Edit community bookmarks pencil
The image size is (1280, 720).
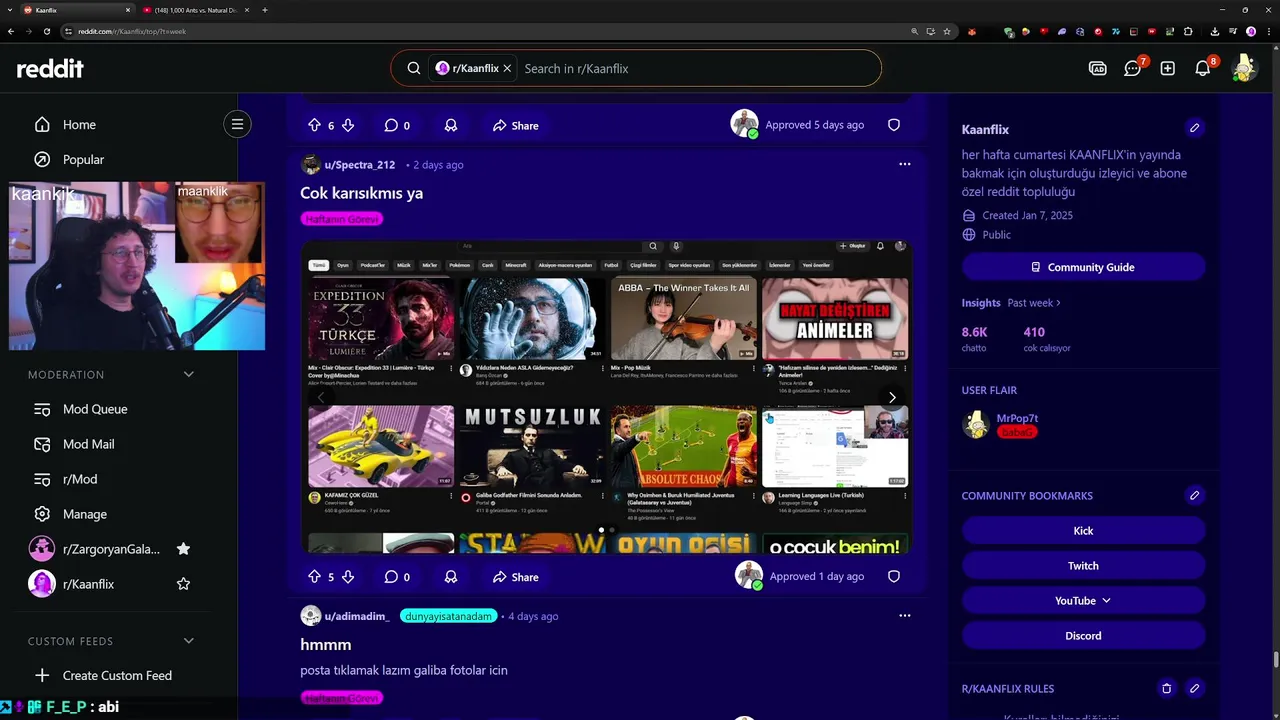(1194, 496)
